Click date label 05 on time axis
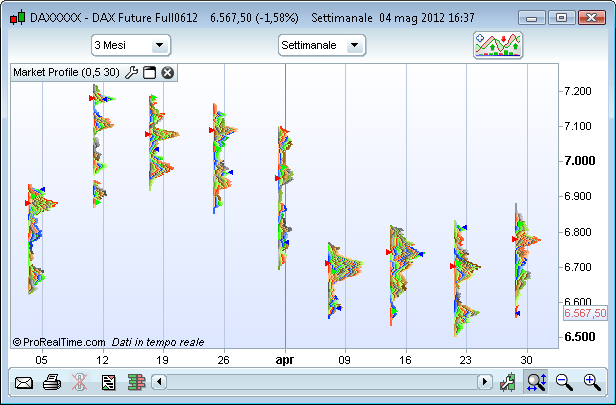 (42, 360)
